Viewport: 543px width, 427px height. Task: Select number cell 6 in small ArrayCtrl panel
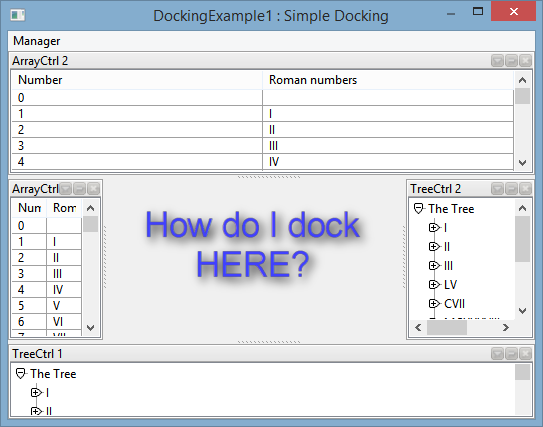click(29, 321)
